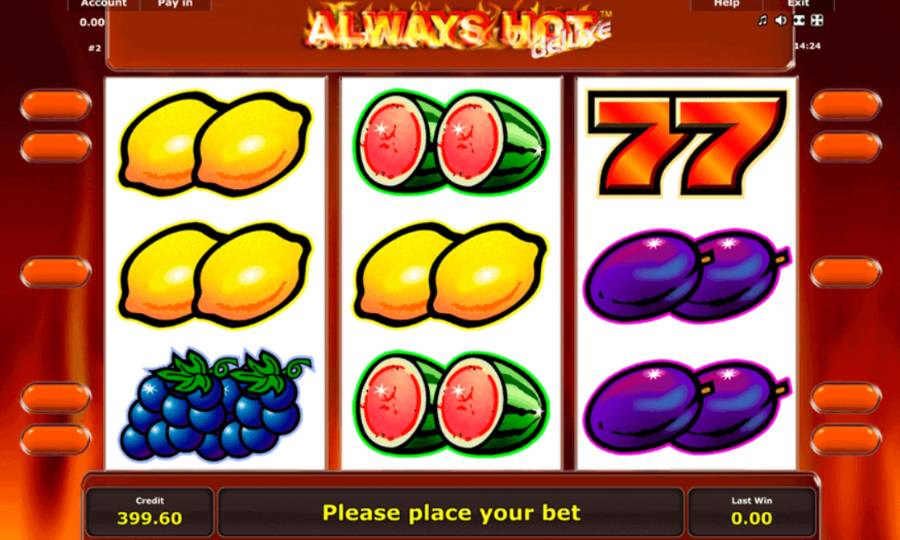This screenshot has width=900, height=540.
Task: Select the bottom watermelon symbol in middle reel
Action: click(x=451, y=403)
